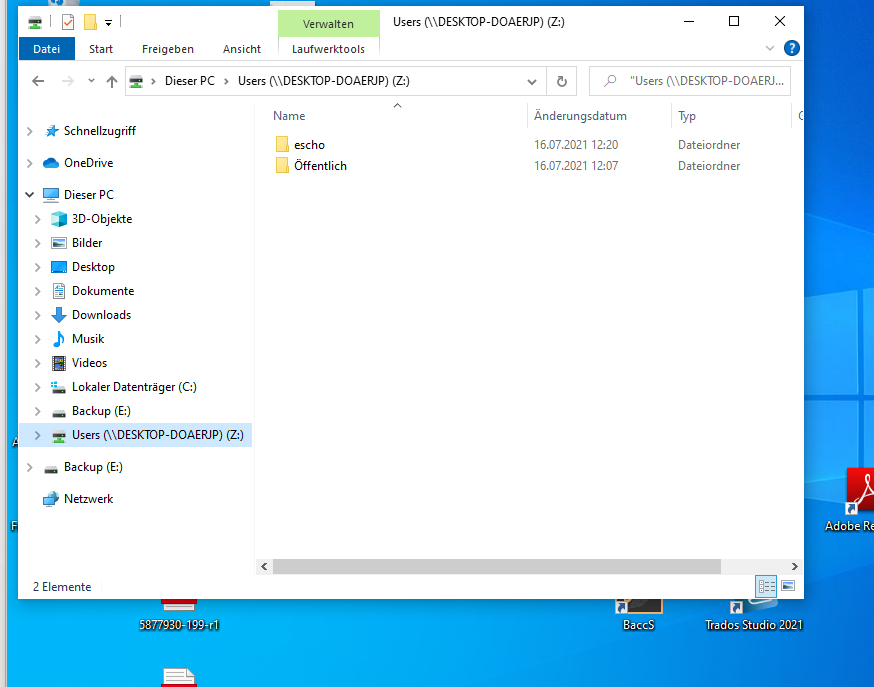This screenshot has width=874, height=687.
Task: Switch to large thumbnails view icon
Action: (x=788, y=586)
